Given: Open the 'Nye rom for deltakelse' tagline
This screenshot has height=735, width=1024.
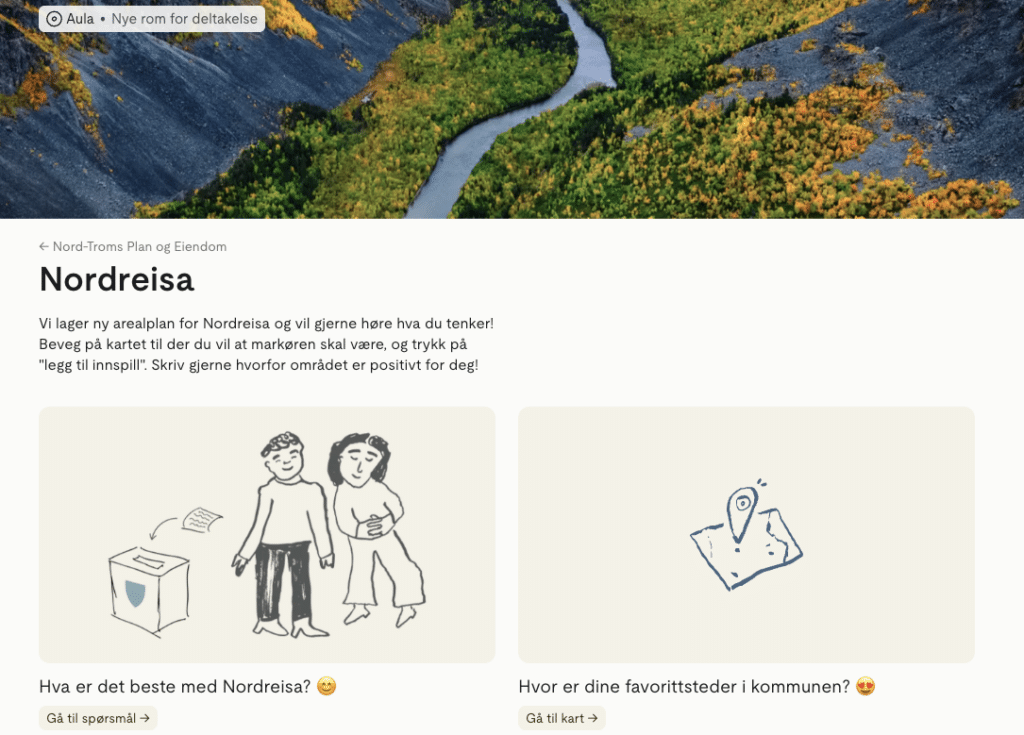Looking at the screenshot, I should [x=184, y=19].
